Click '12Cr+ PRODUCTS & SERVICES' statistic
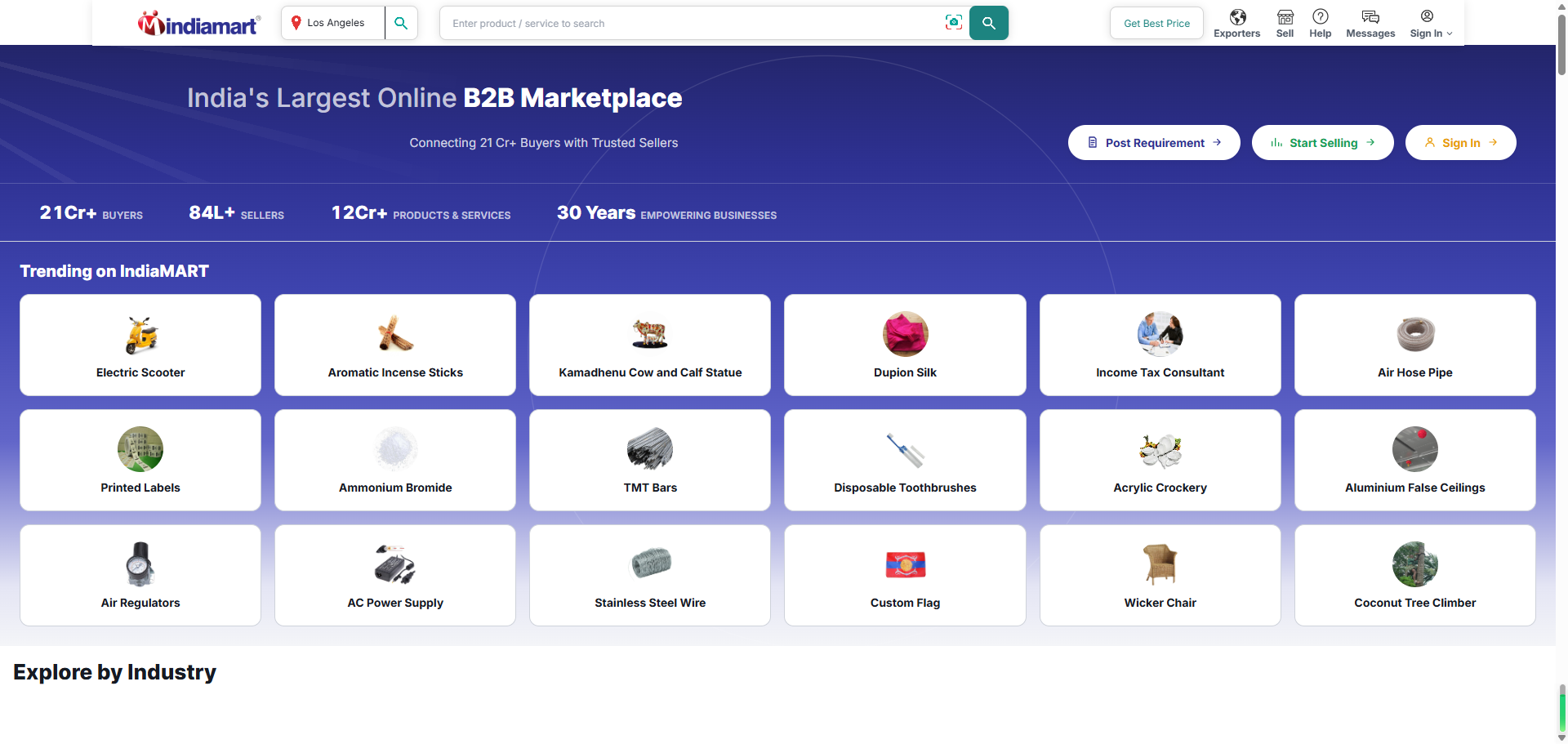The height and width of the screenshot is (744, 1568). pyautogui.click(x=421, y=213)
